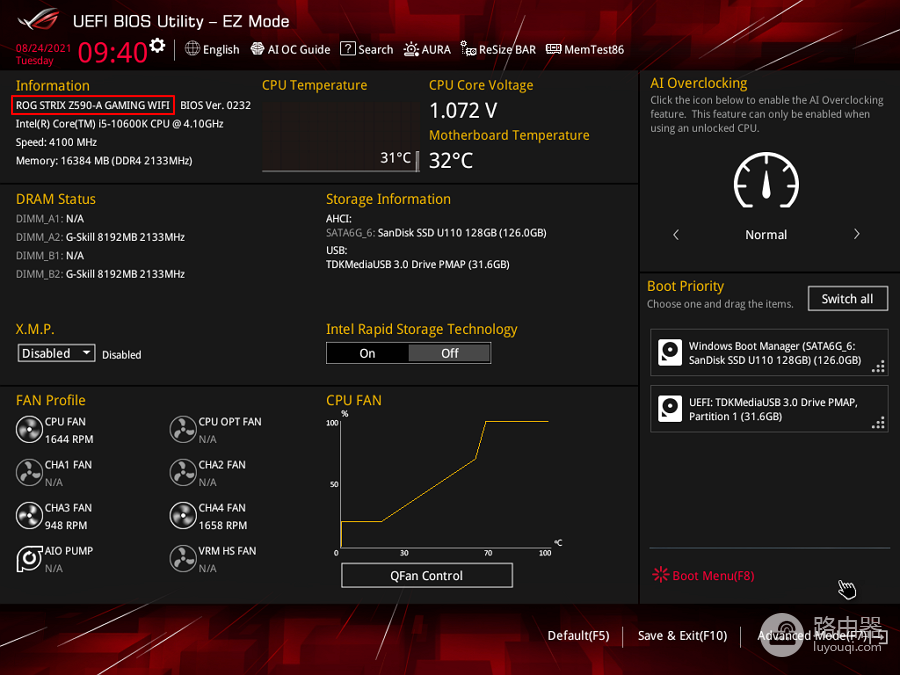The width and height of the screenshot is (900, 675).
Task: Click BIOS Ver. 0232 text
Action: 215,105
